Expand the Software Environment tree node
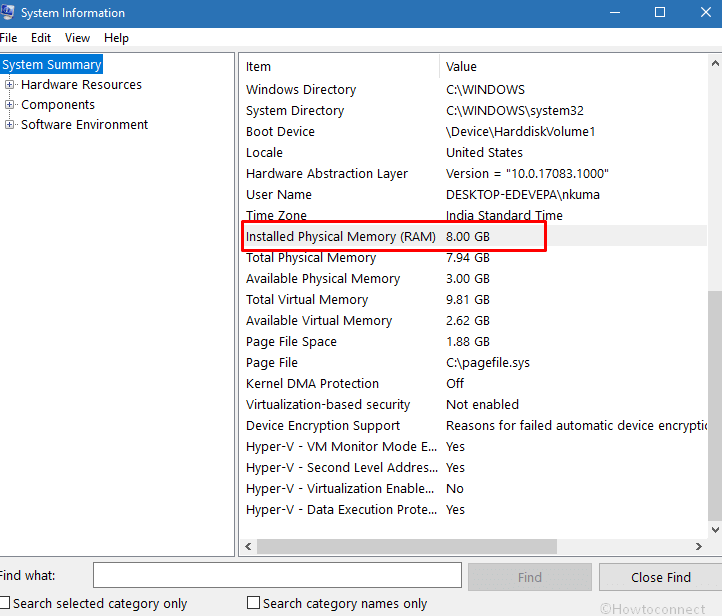722x616 pixels. pyautogui.click(x=9, y=124)
